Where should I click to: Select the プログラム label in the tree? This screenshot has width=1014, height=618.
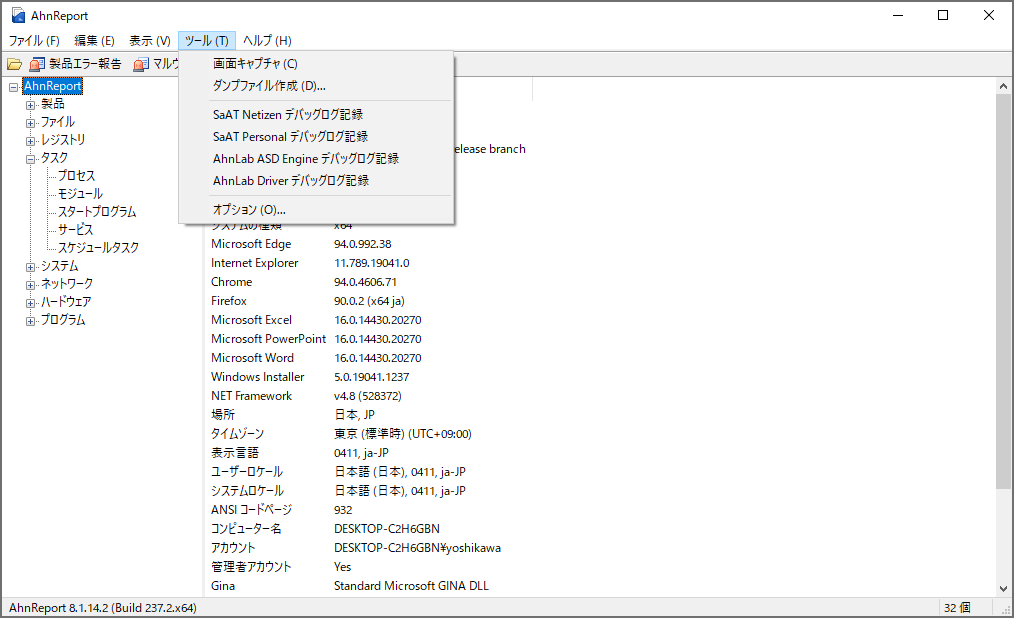tap(63, 320)
